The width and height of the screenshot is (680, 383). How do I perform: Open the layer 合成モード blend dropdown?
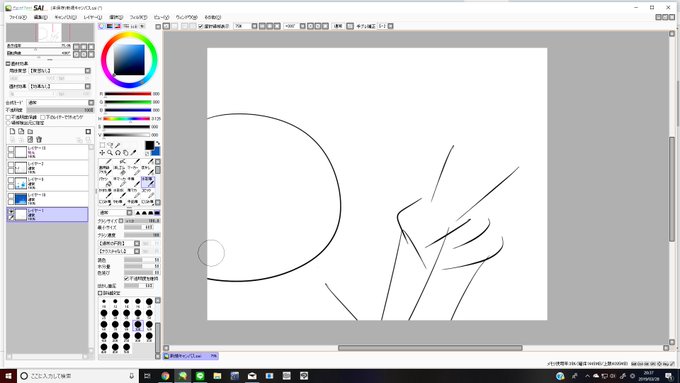[x=91, y=103]
